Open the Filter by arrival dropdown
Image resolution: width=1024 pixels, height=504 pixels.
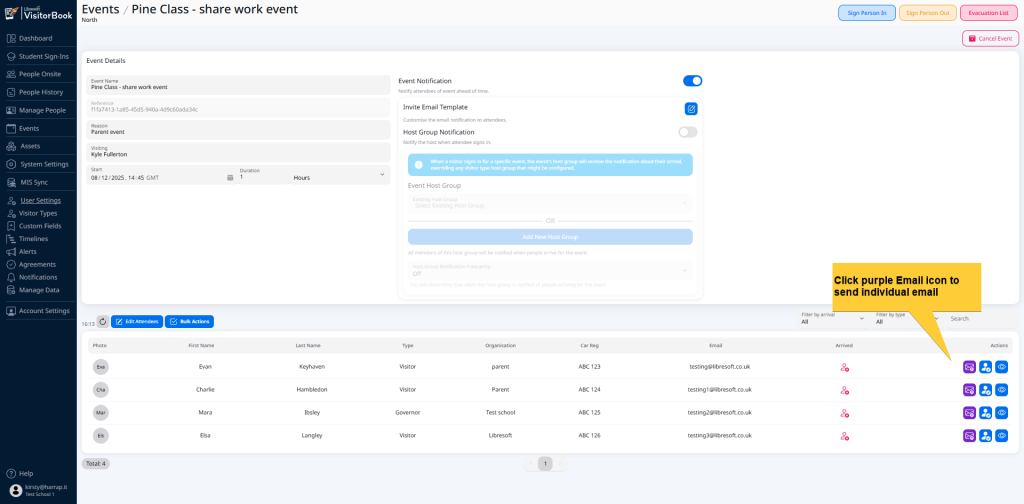[x=831, y=319]
